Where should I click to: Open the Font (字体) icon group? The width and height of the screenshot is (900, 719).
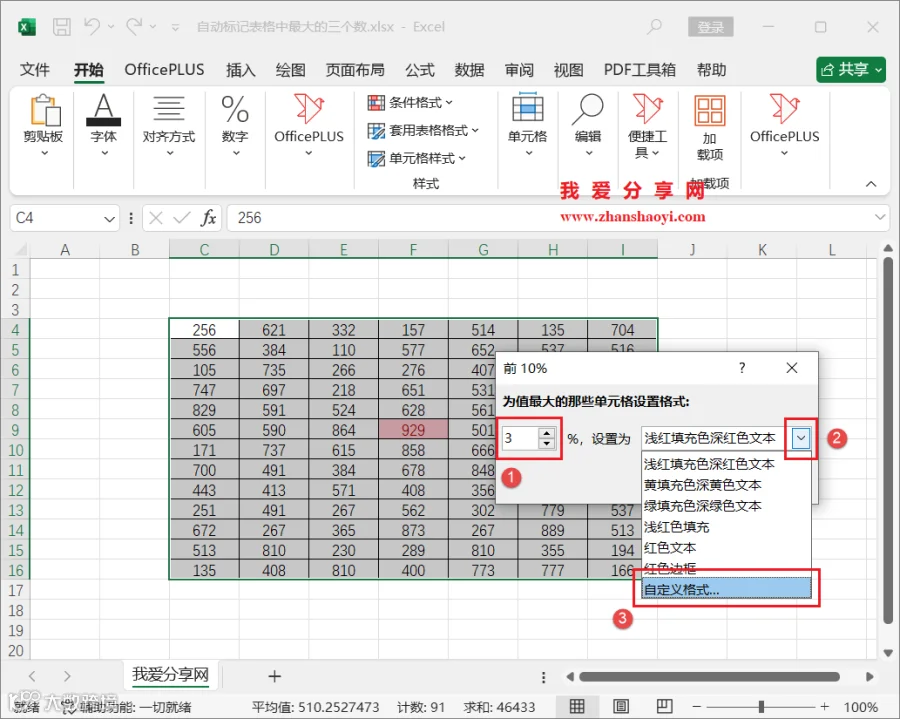104,125
